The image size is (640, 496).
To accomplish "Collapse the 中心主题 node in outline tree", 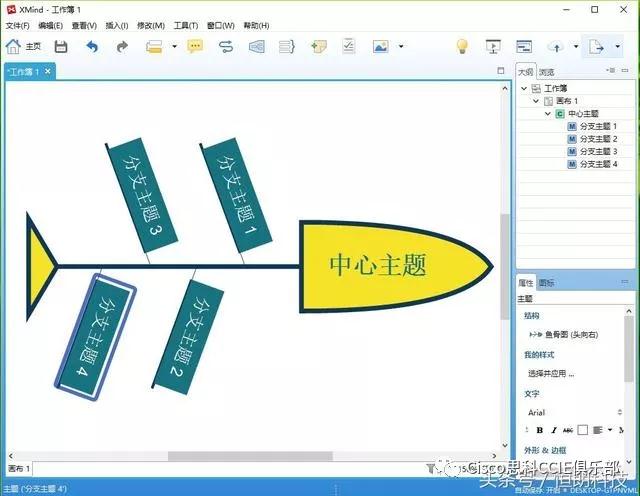I will click(547, 114).
